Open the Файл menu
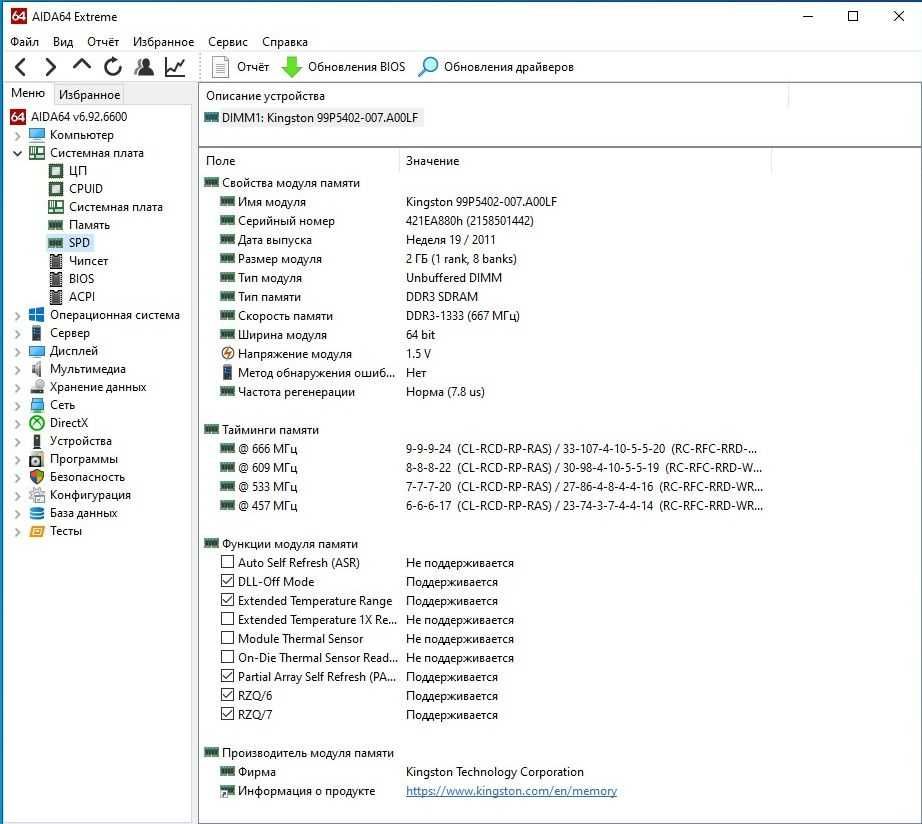 pyautogui.click(x=25, y=42)
